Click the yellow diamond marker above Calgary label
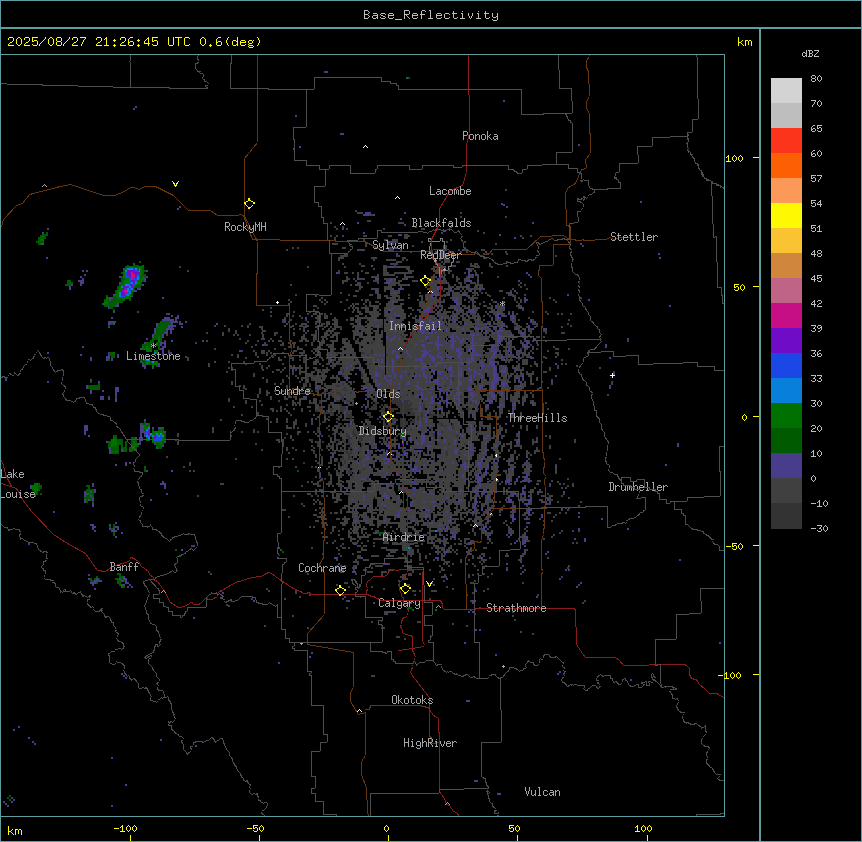Viewport: 862px width, 842px height. click(405, 589)
